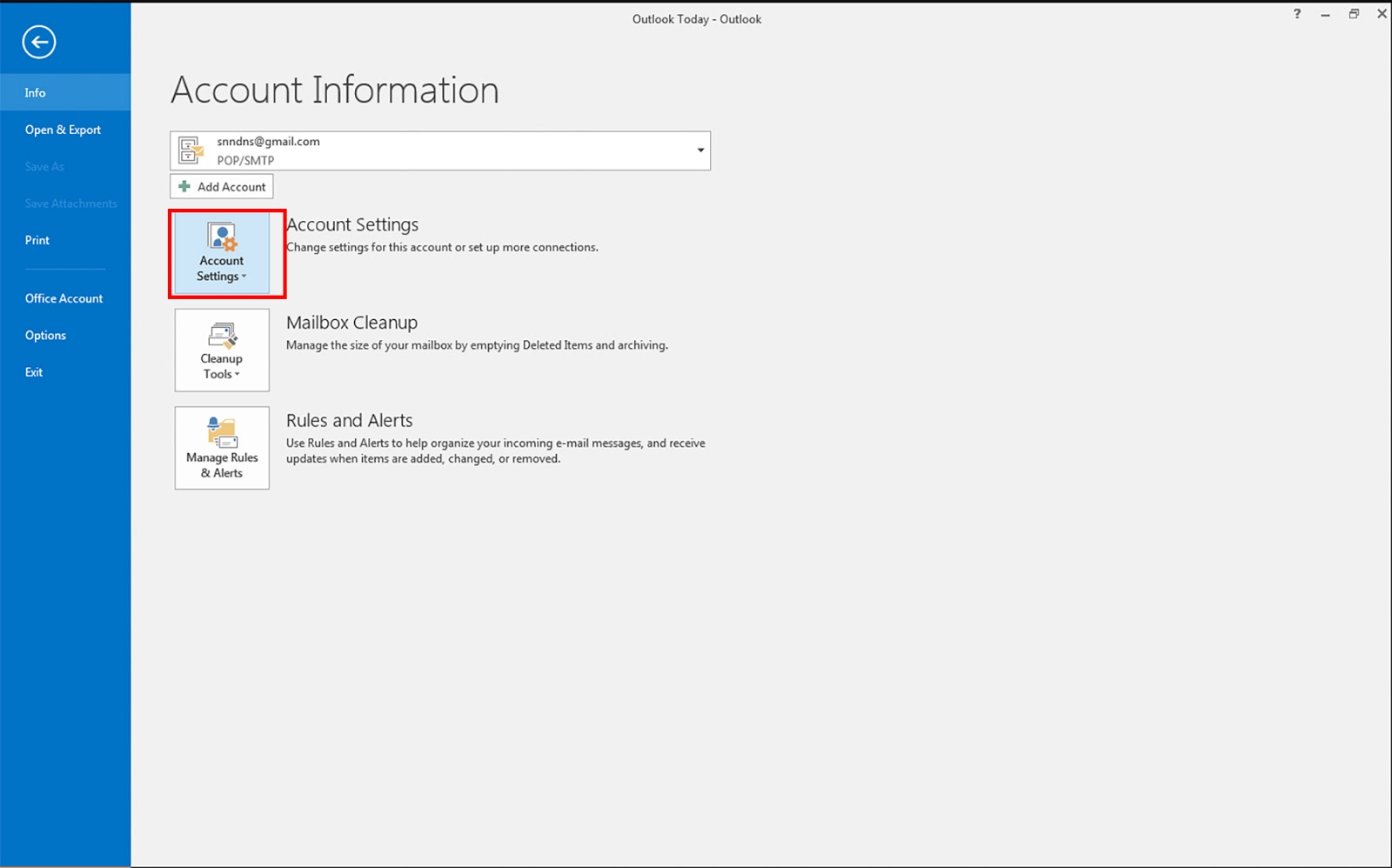
Task: Open the Open & Export menu item
Action: click(65, 130)
